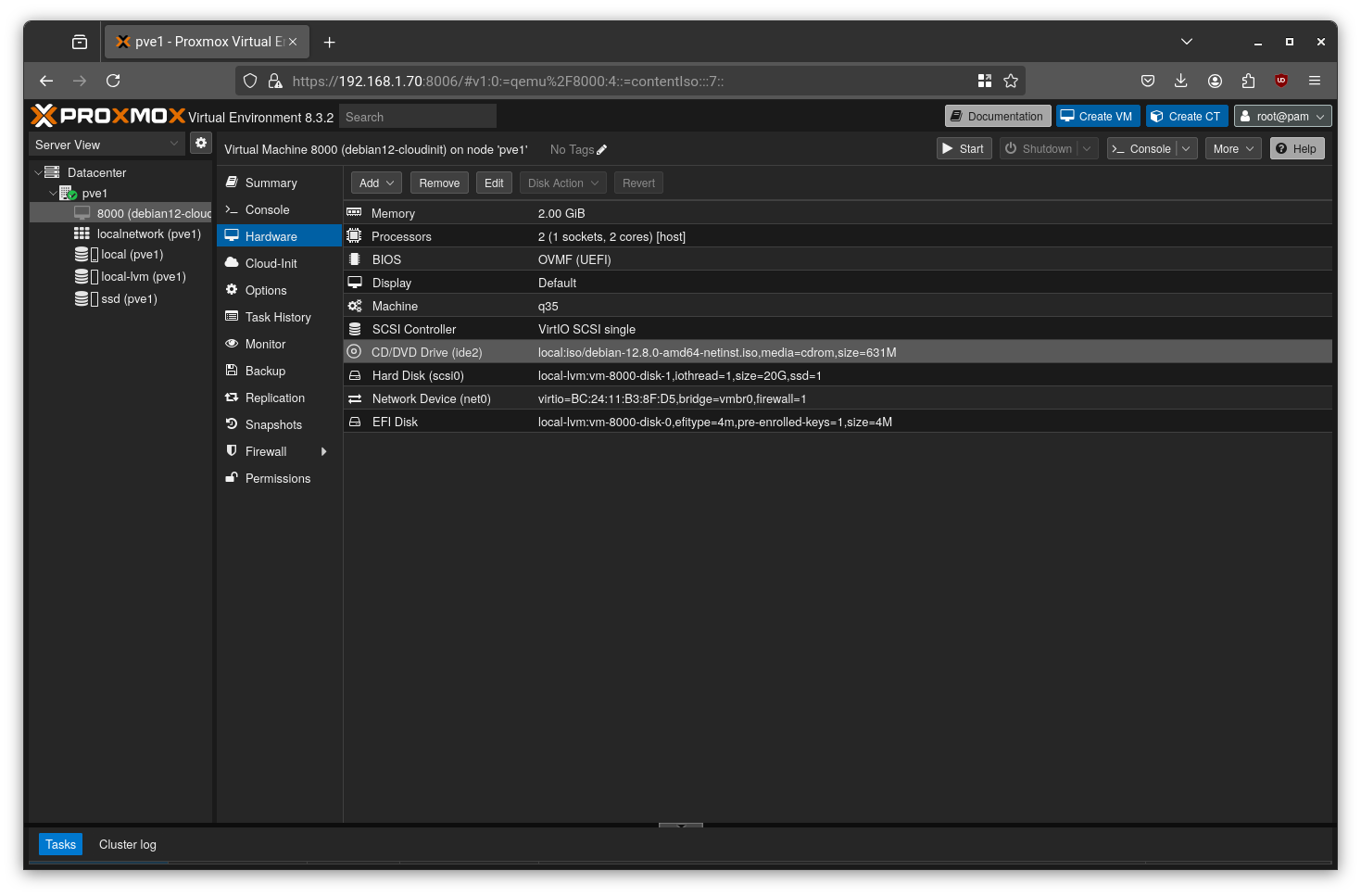
Task: Open the root@pam user menu
Action: coord(1282,116)
